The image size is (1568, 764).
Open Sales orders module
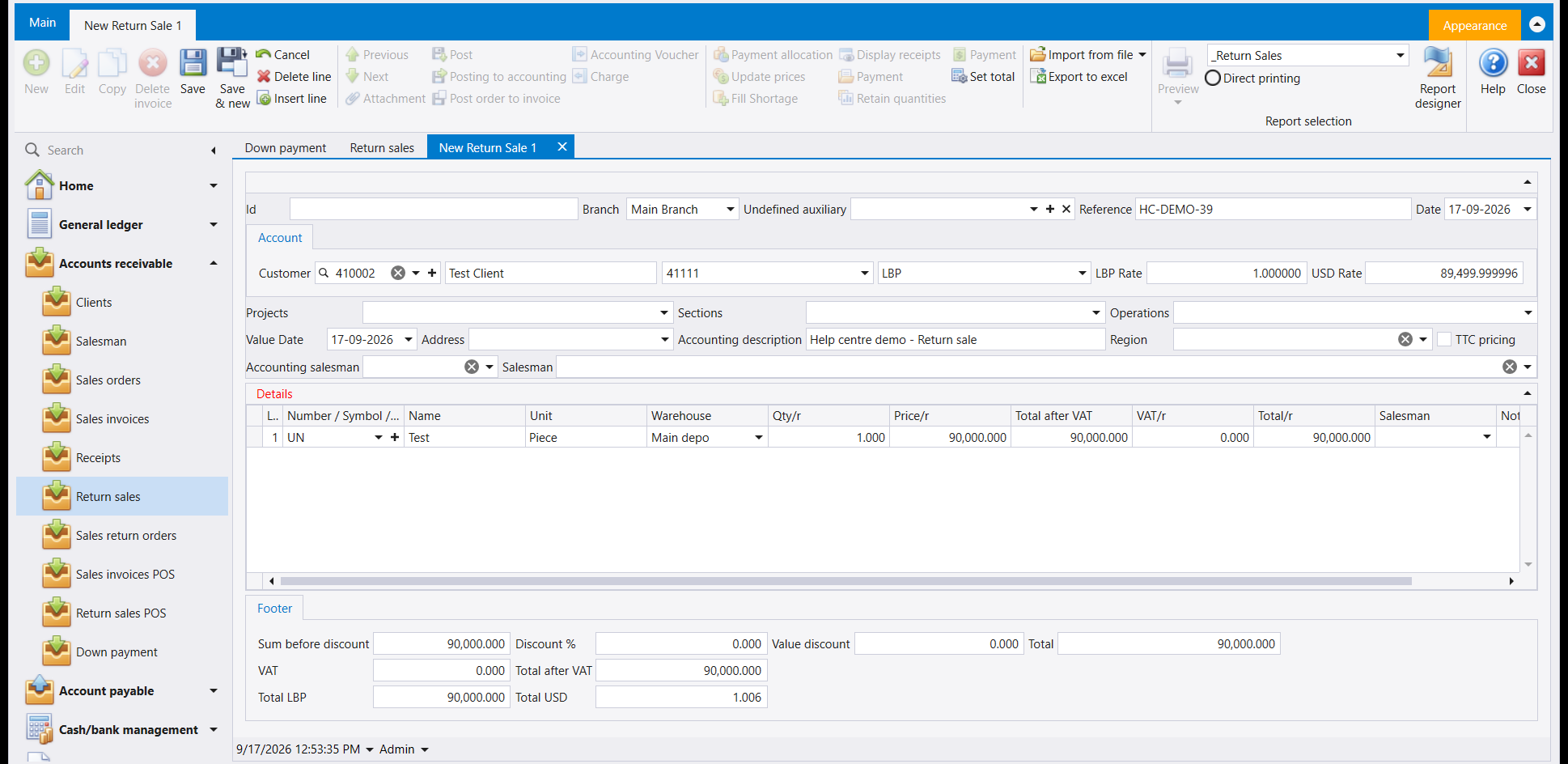108,380
